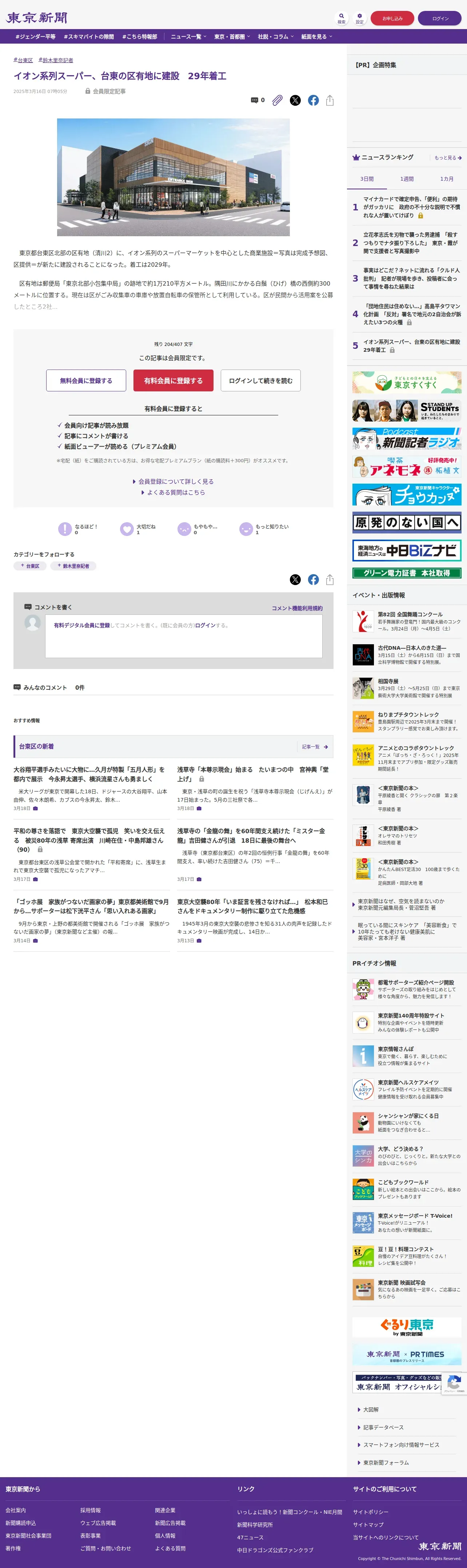Screen dimensions: 467x1568
Task: Open the 新聞記者ラジオ podcast banner
Action: pos(407,438)
